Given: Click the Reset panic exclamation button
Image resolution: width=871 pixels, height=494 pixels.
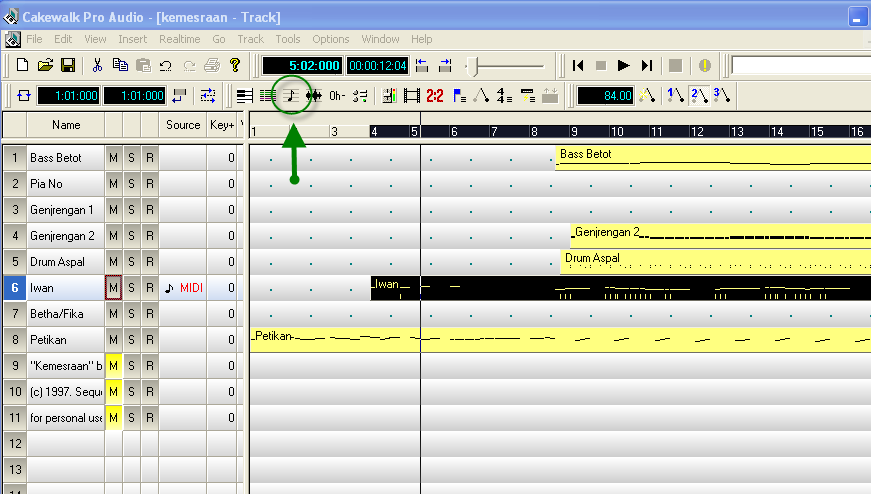Looking at the screenshot, I should pos(704,66).
